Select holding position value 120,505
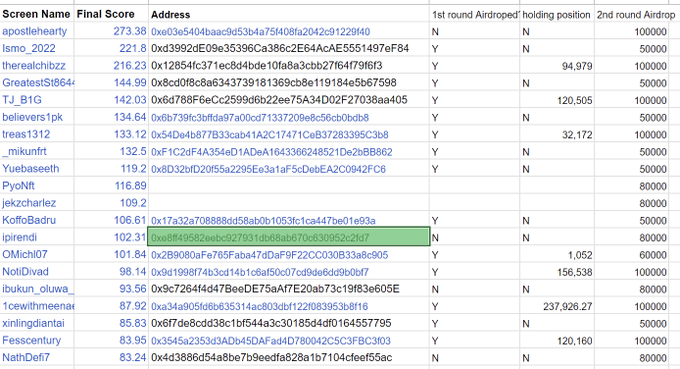680x369 pixels. (x=557, y=100)
